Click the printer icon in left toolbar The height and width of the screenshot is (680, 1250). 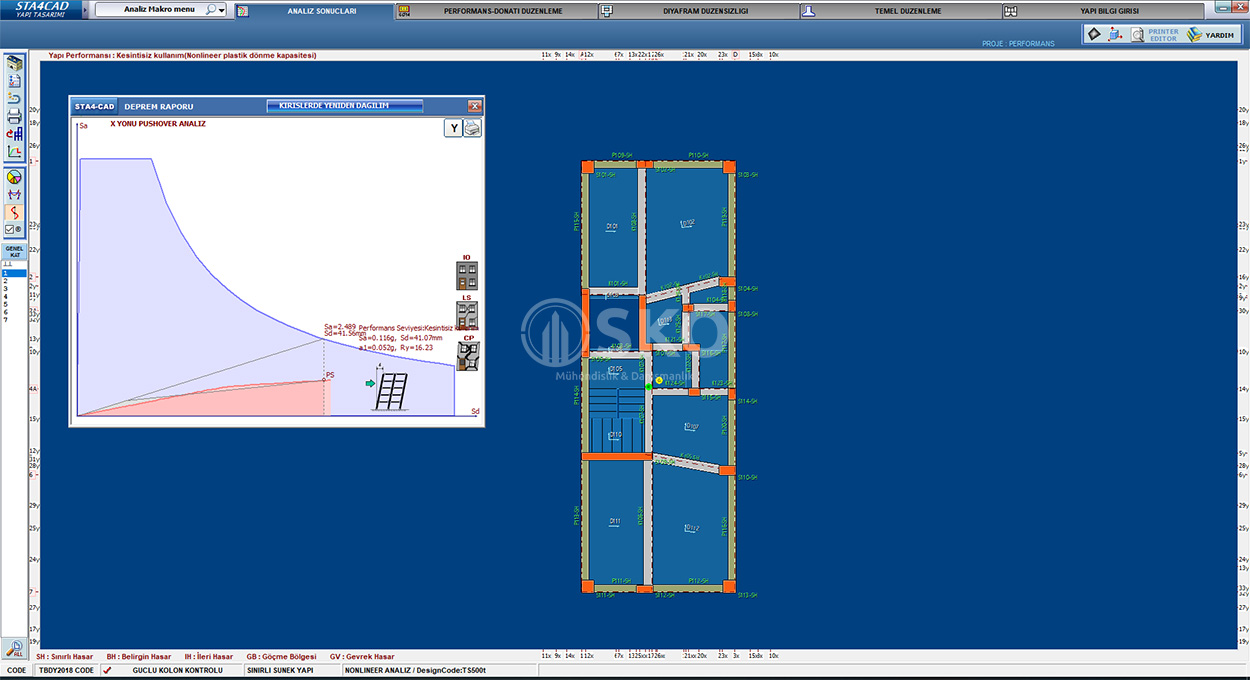pos(14,116)
